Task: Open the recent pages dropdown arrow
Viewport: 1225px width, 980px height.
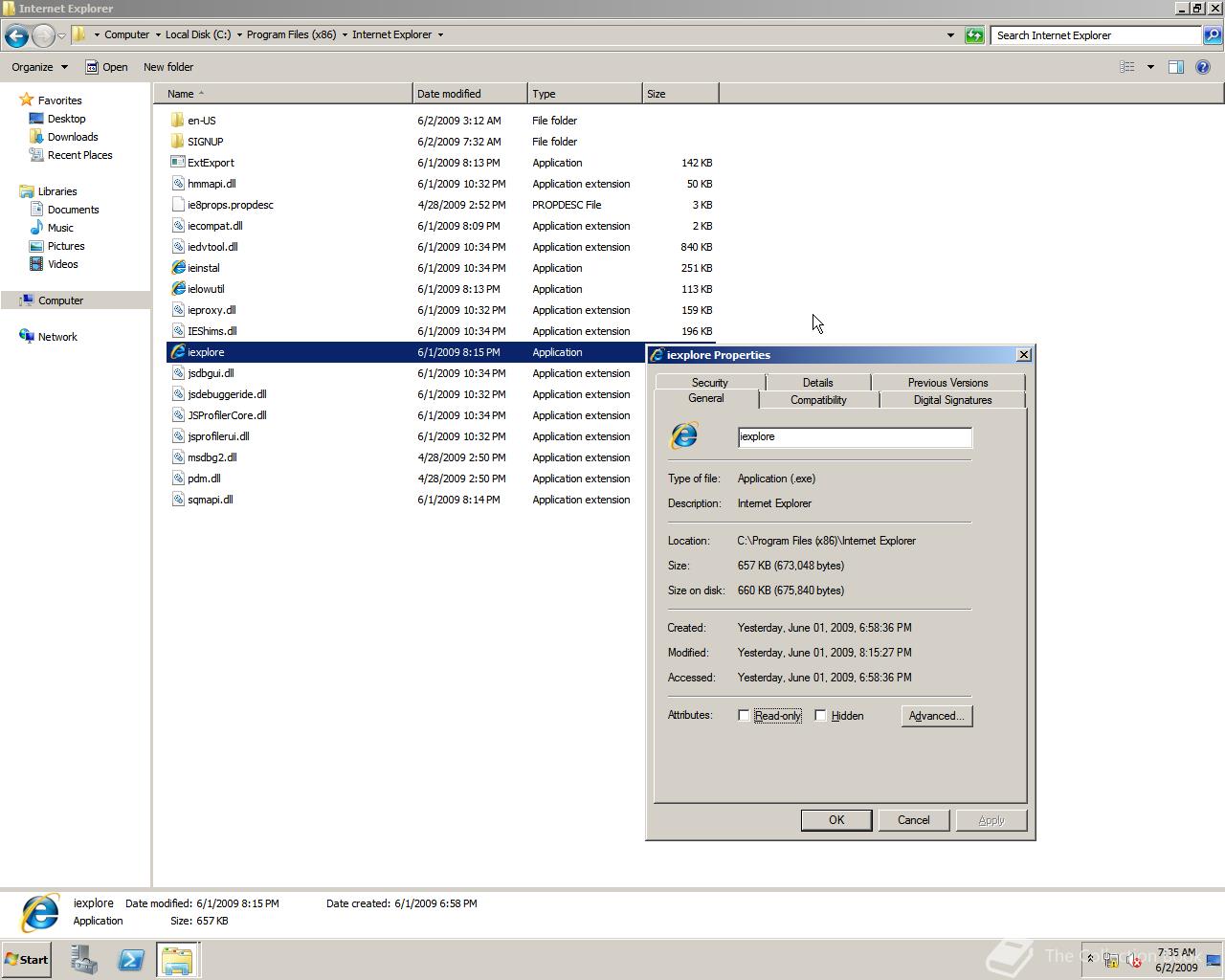Action: tap(62, 35)
